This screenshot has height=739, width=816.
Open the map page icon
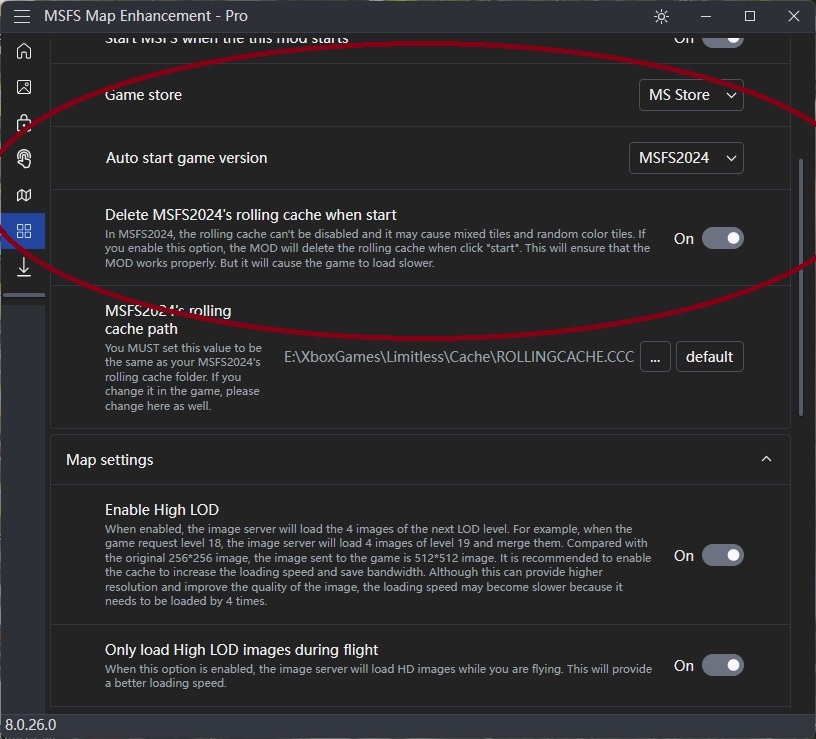24,195
